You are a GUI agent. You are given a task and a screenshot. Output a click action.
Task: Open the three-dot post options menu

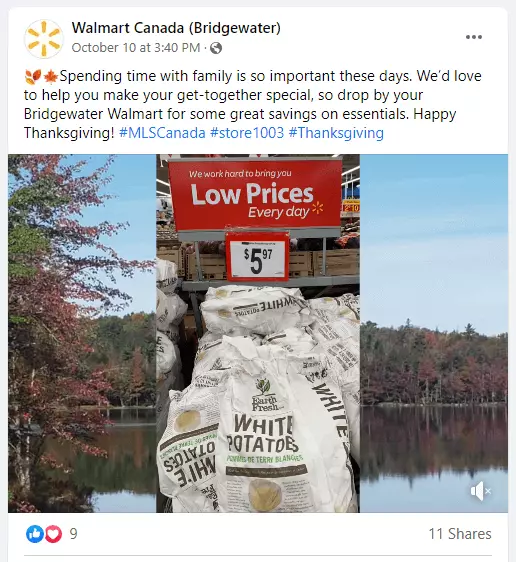coord(474,37)
